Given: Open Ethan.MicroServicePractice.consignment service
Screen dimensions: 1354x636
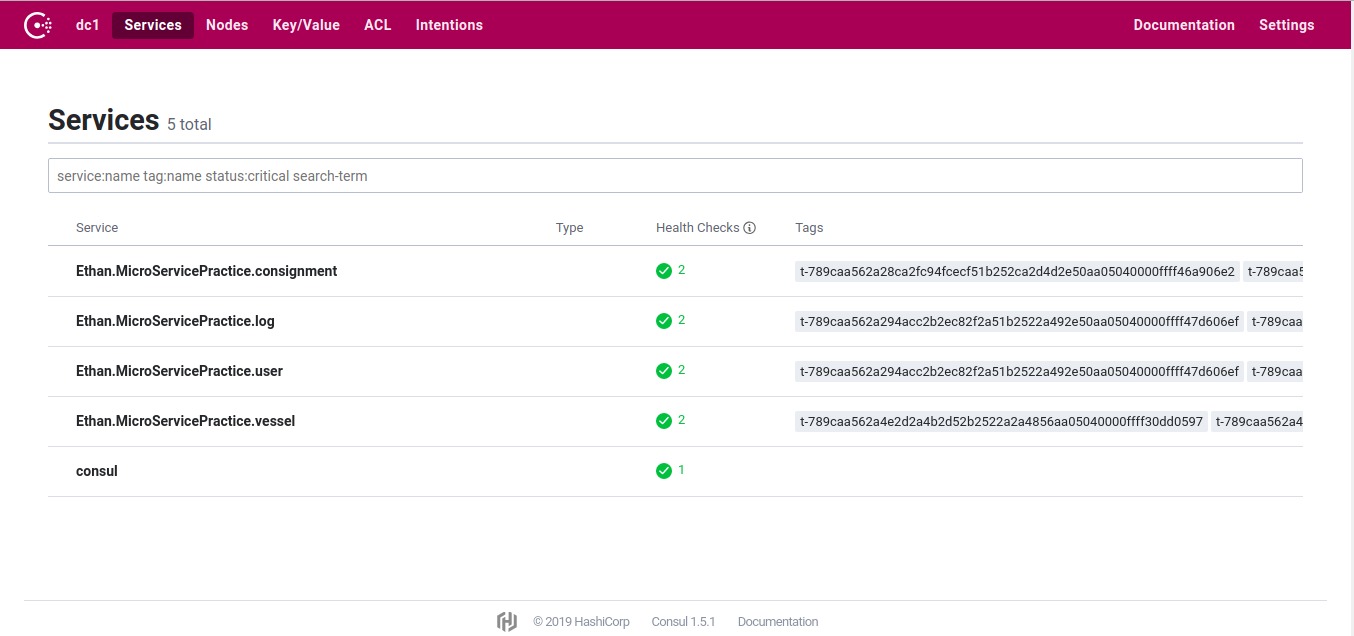Looking at the screenshot, I should pyautogui.click(x=206, y=271).
